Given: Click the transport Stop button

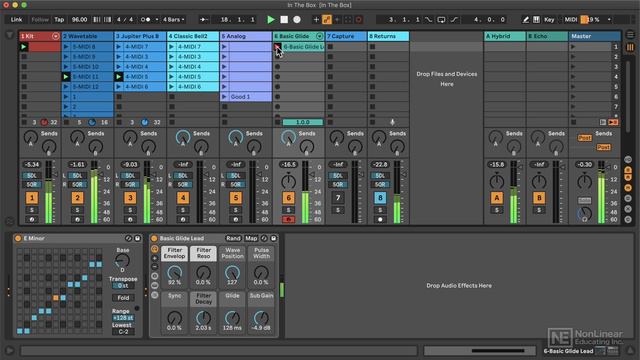Looking at the screenshot, I should 284,19.
